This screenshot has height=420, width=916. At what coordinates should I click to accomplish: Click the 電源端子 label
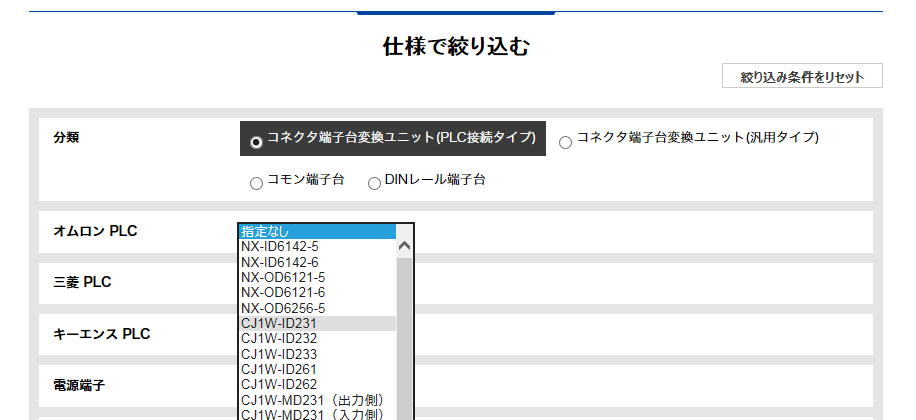pos(79,386)
